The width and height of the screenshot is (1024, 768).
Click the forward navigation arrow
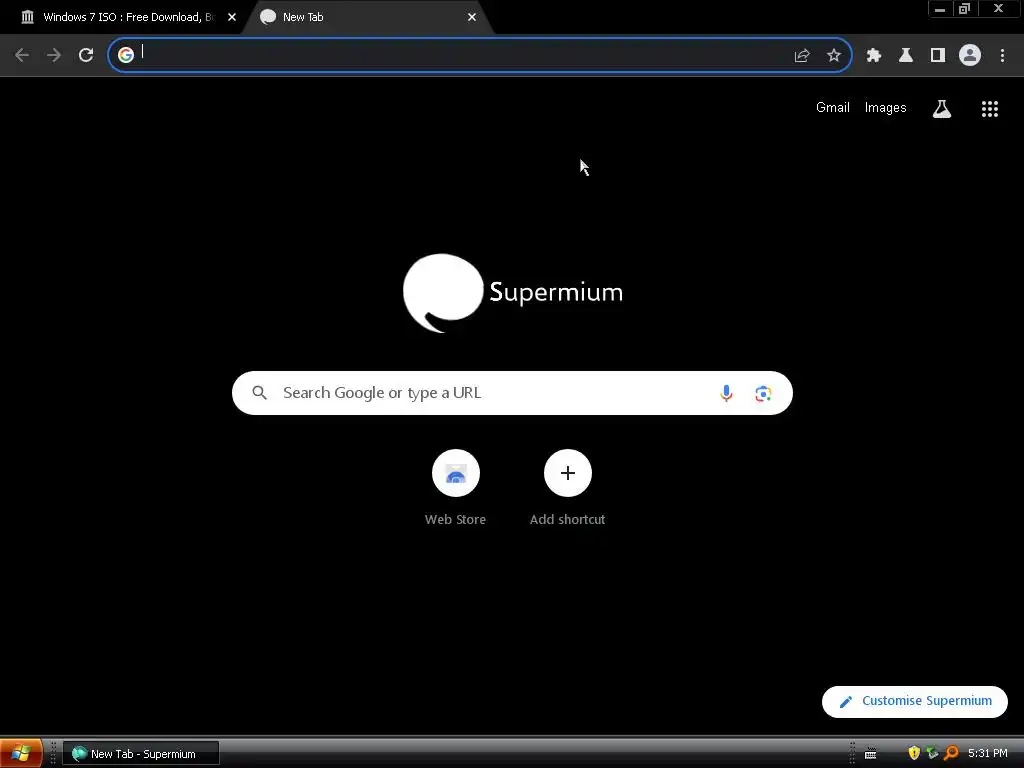pyautogui.click(x=54, y=56)
